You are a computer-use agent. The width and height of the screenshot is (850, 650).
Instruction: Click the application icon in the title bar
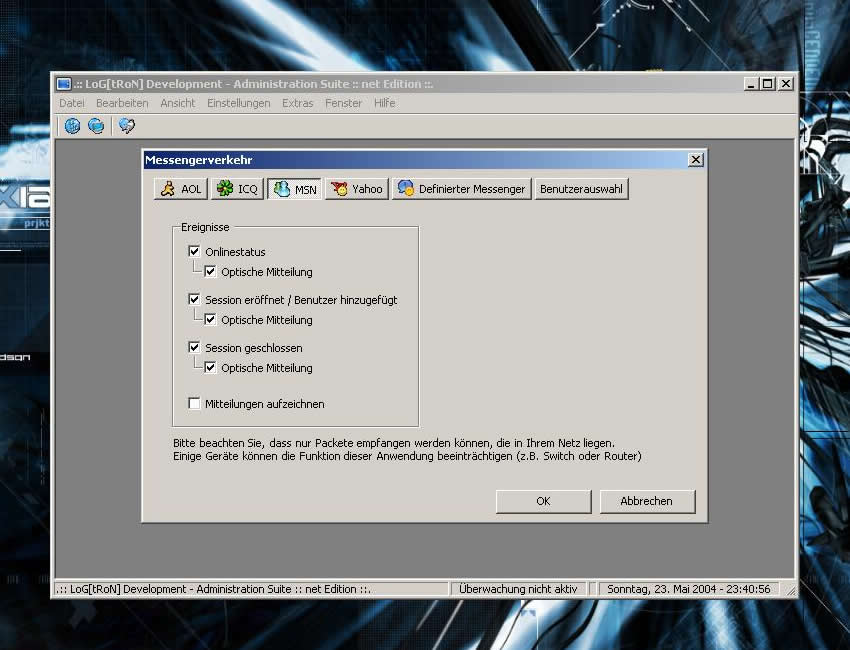click(x=64, y=84)
